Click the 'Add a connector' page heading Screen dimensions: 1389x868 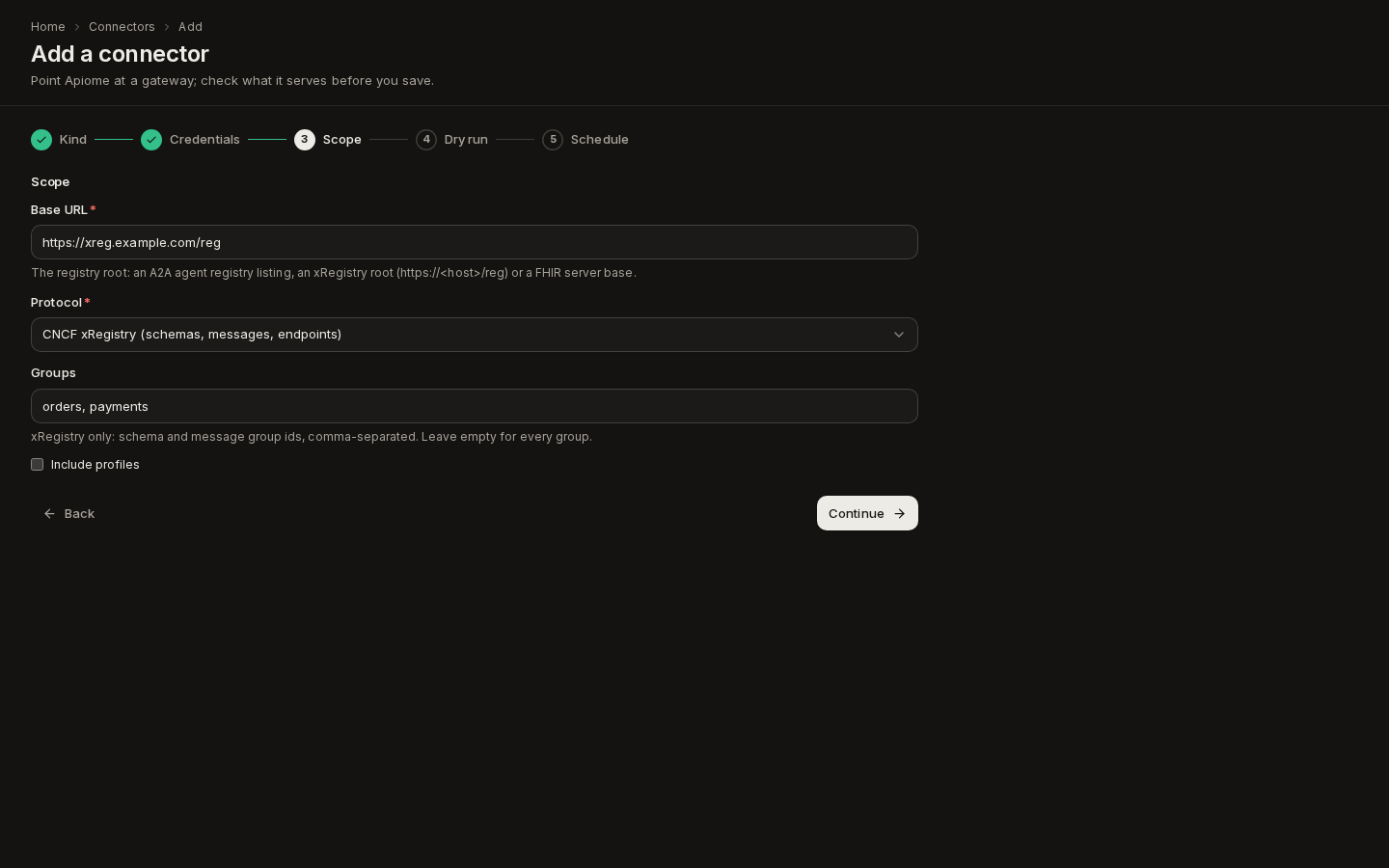click(x=120, y=54)
